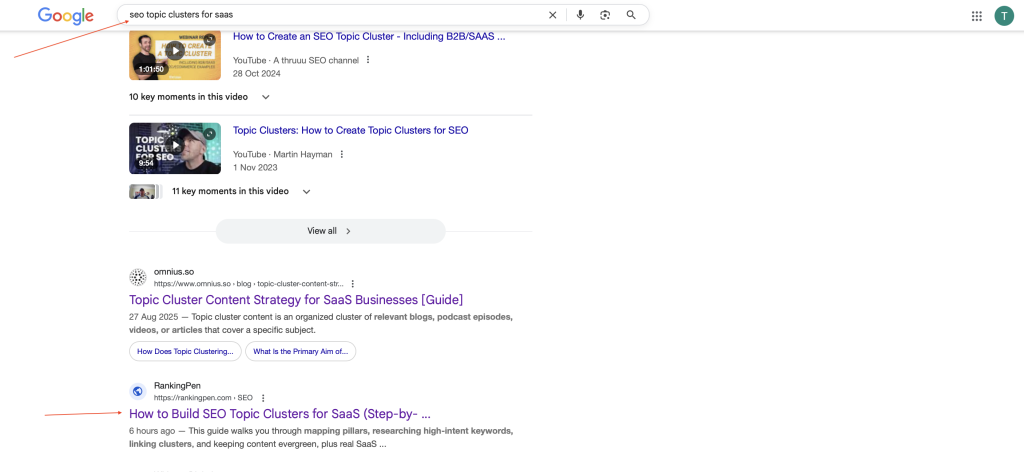
Task: Select 'What Is the Primary Aim of...' chip
Action: point(300,351)
